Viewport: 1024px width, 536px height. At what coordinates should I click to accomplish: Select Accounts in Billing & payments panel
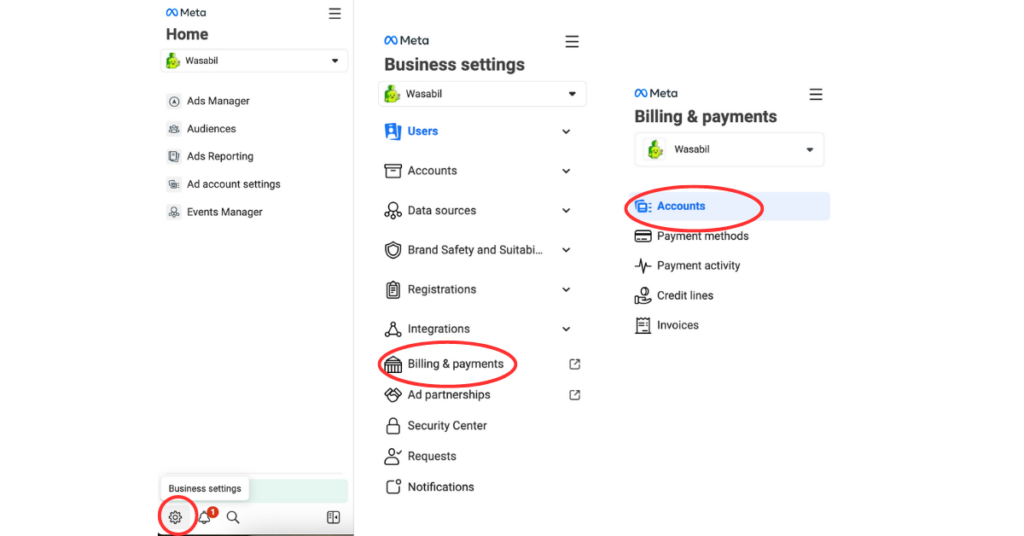(x=680, y=206)
